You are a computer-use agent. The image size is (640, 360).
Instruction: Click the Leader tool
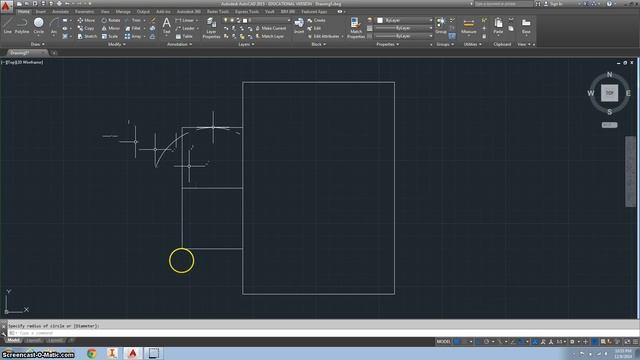(x=185, y=28)
